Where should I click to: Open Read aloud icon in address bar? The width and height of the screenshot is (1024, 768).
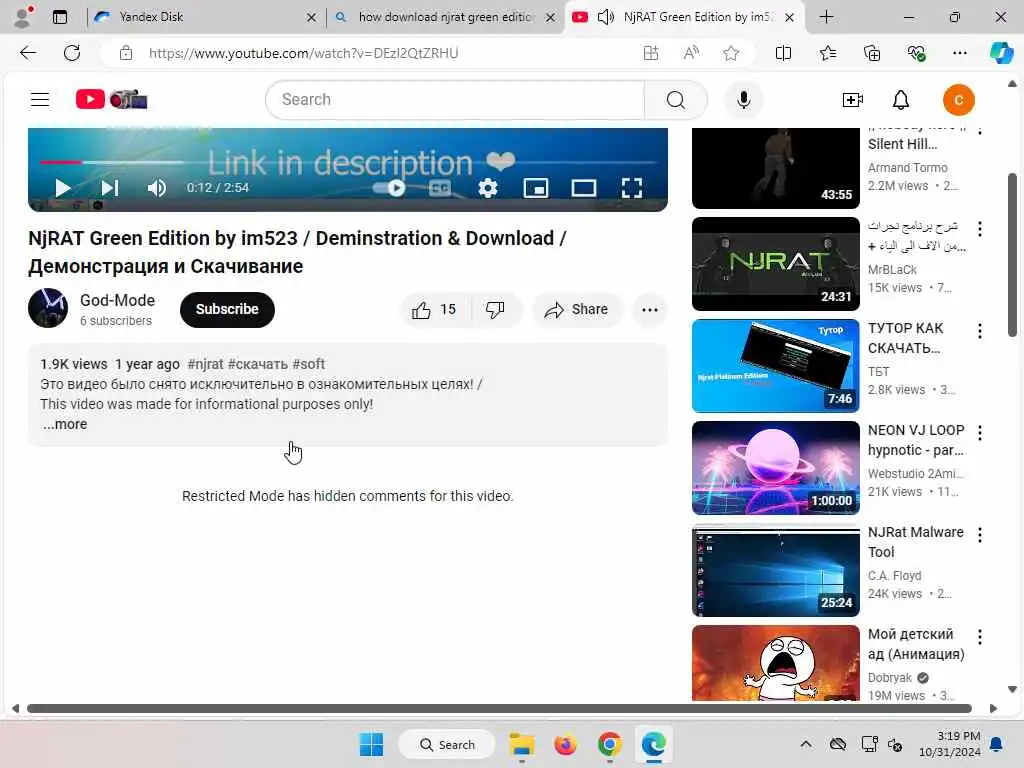[691, 53]
